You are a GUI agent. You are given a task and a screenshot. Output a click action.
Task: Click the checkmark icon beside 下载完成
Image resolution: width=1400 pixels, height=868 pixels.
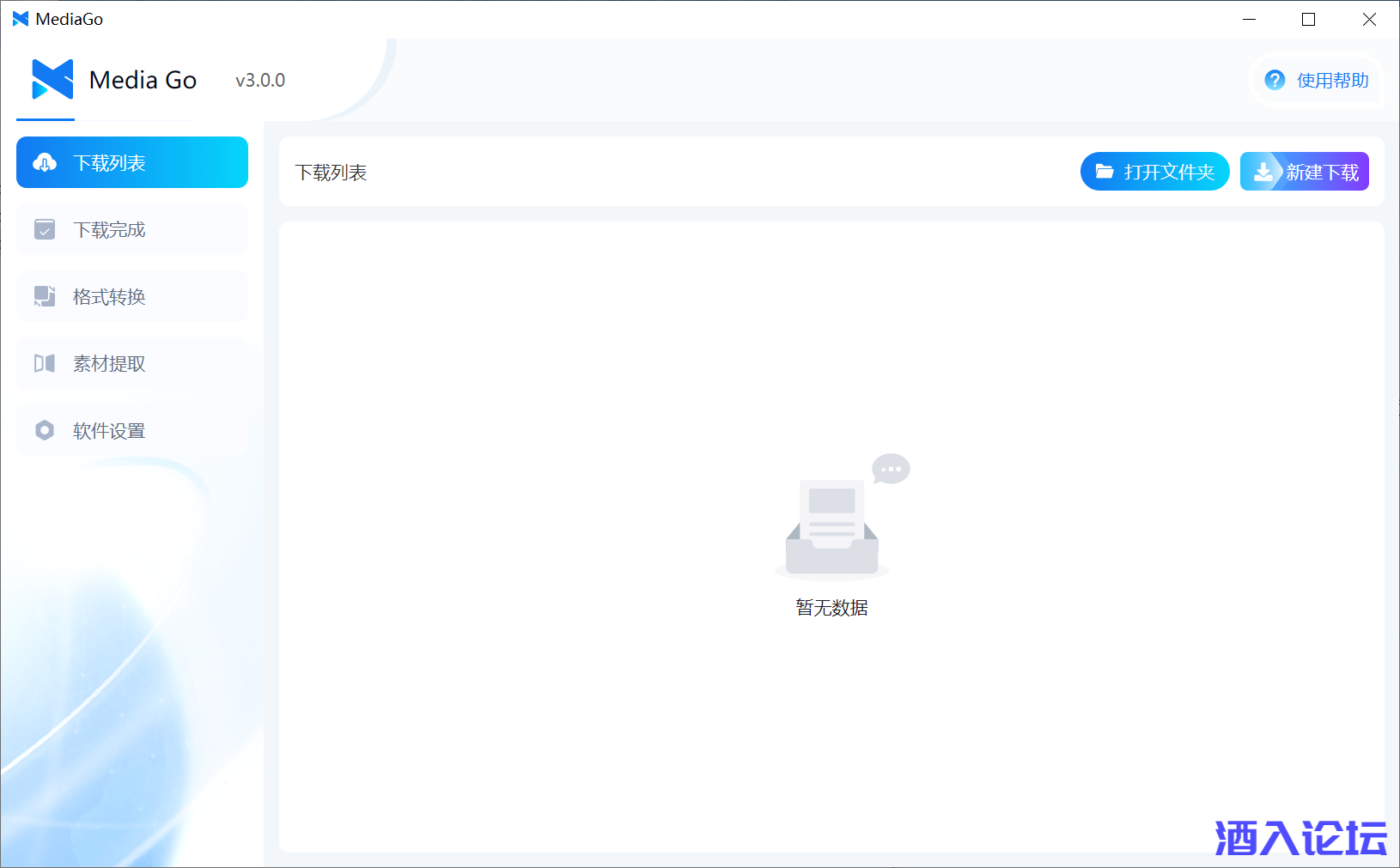pyautogui.click(x=45, y=229)
